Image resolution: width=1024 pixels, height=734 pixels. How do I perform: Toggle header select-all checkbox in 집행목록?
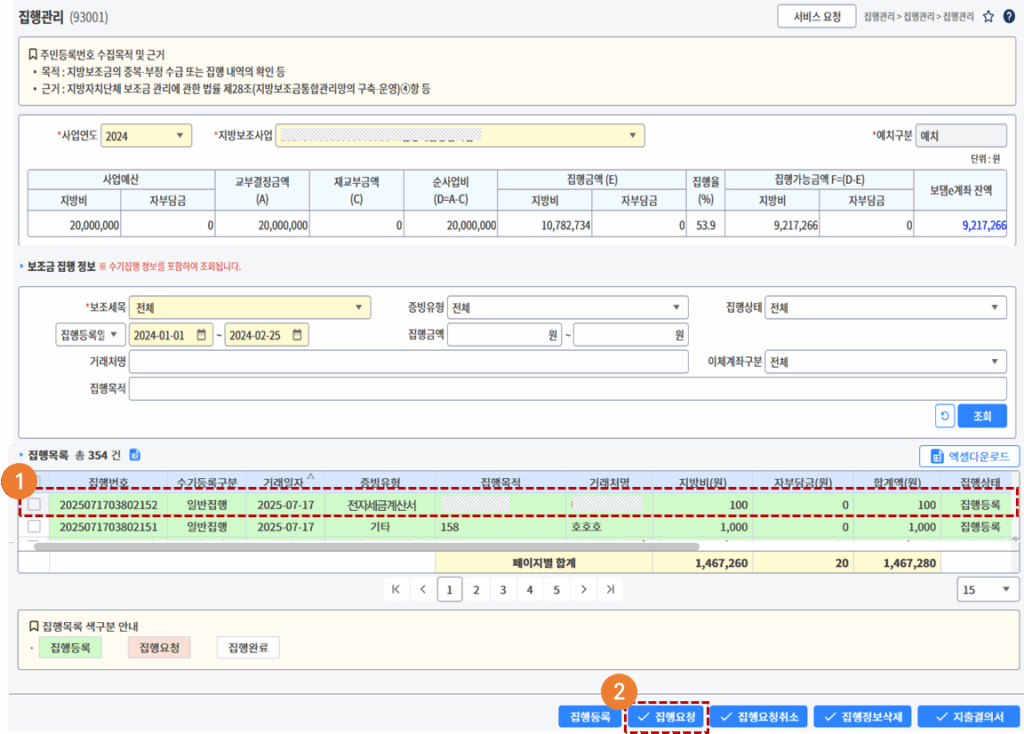click(37, 481)
